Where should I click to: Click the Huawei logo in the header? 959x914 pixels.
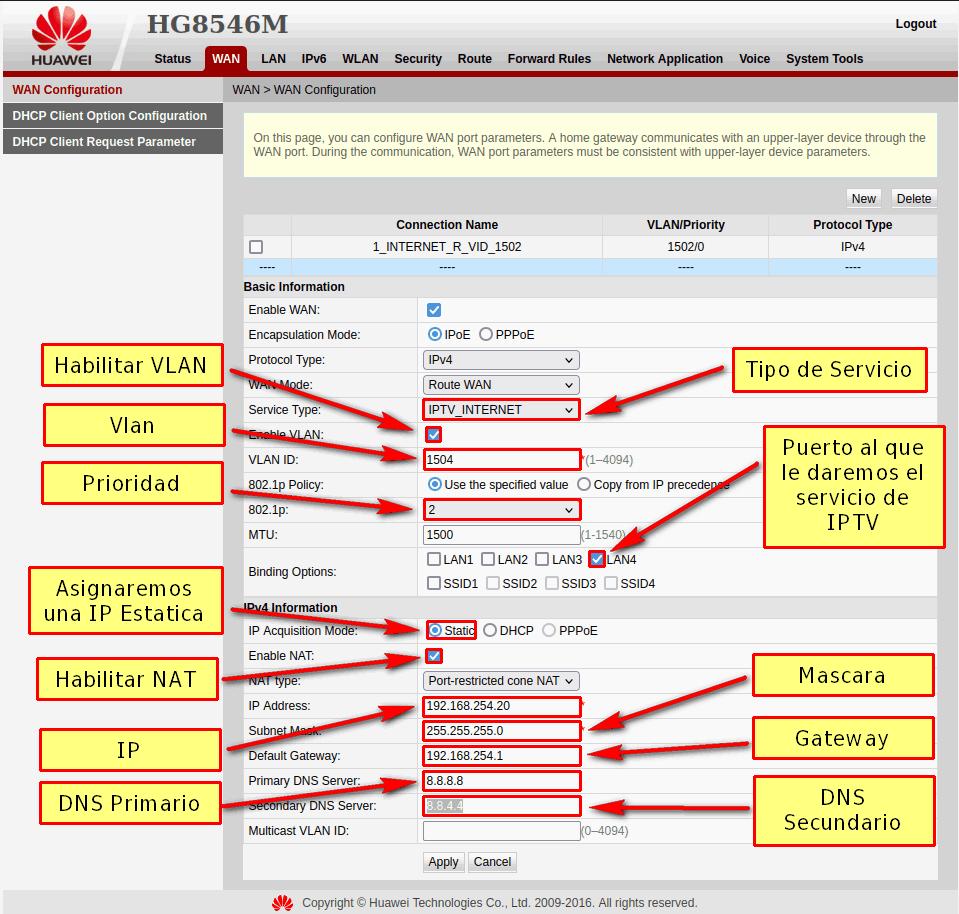(61, 37)
